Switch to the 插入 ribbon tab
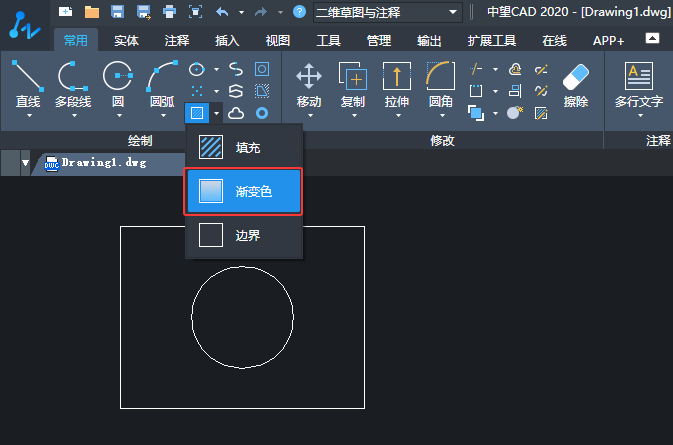The height and width of the screenshot is (445, 673). tap(227, 40)
